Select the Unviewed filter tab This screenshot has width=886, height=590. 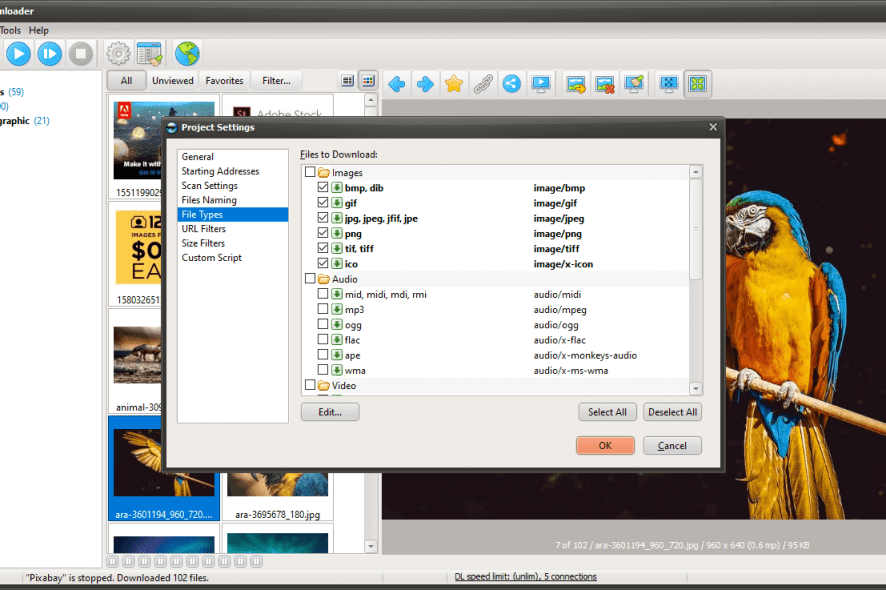[173, 81]
